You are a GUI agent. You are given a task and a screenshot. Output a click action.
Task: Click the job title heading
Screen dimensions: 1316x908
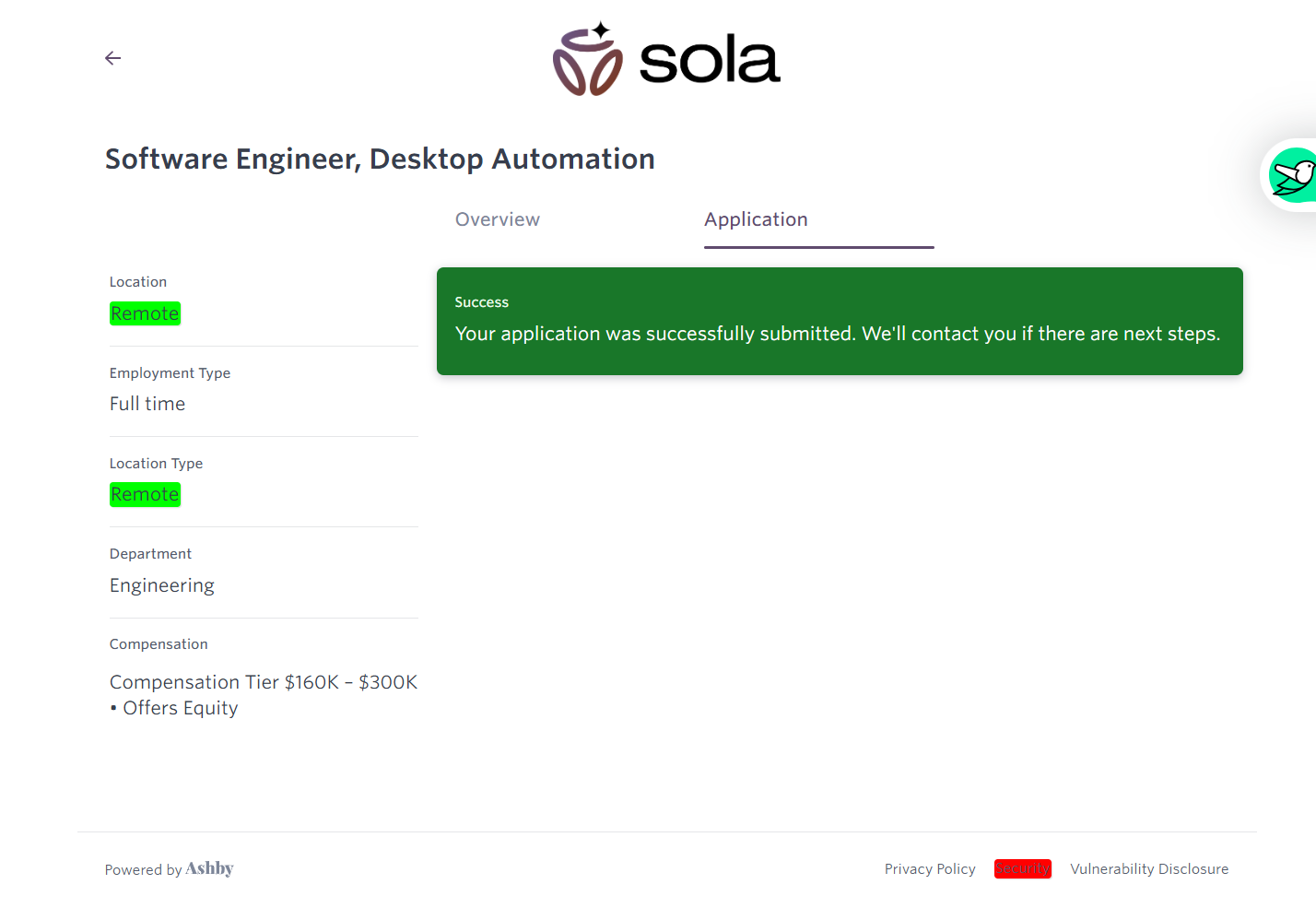[380, 159]
